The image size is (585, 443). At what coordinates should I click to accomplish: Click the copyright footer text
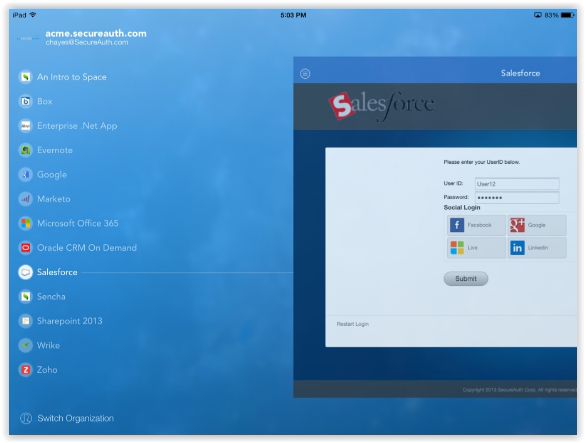tap(519, 390)
